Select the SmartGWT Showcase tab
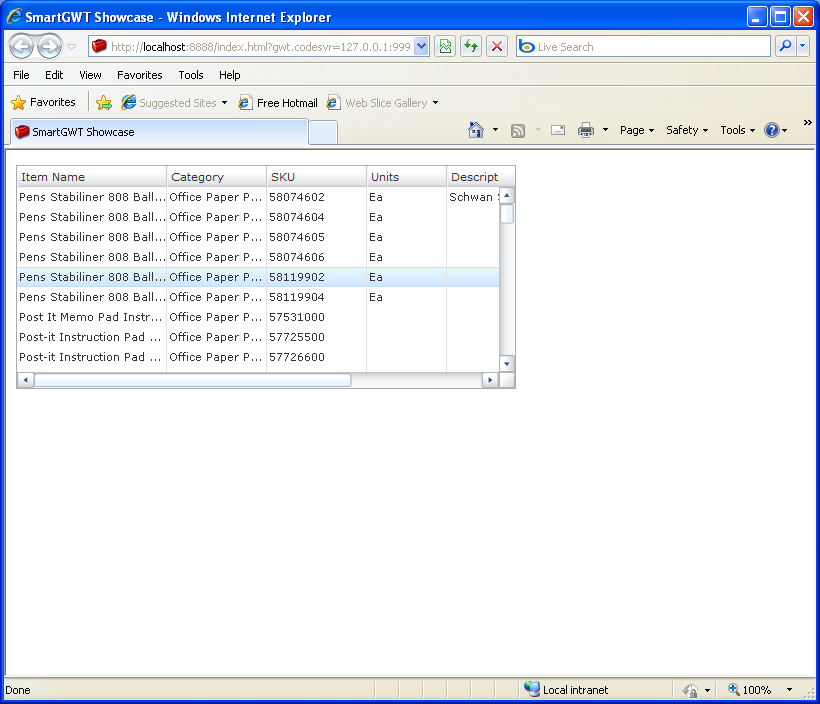Viewport: 820px width, 704px height. point(159,132)
